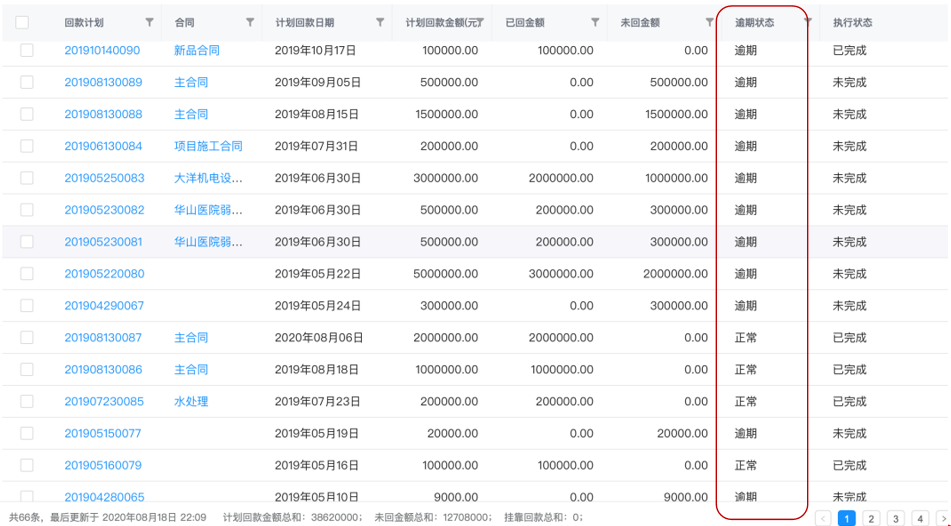Viewport: 951px width, 526px height.
Task: Open the 逾期状态 column filter
Action: click(808, 22)
